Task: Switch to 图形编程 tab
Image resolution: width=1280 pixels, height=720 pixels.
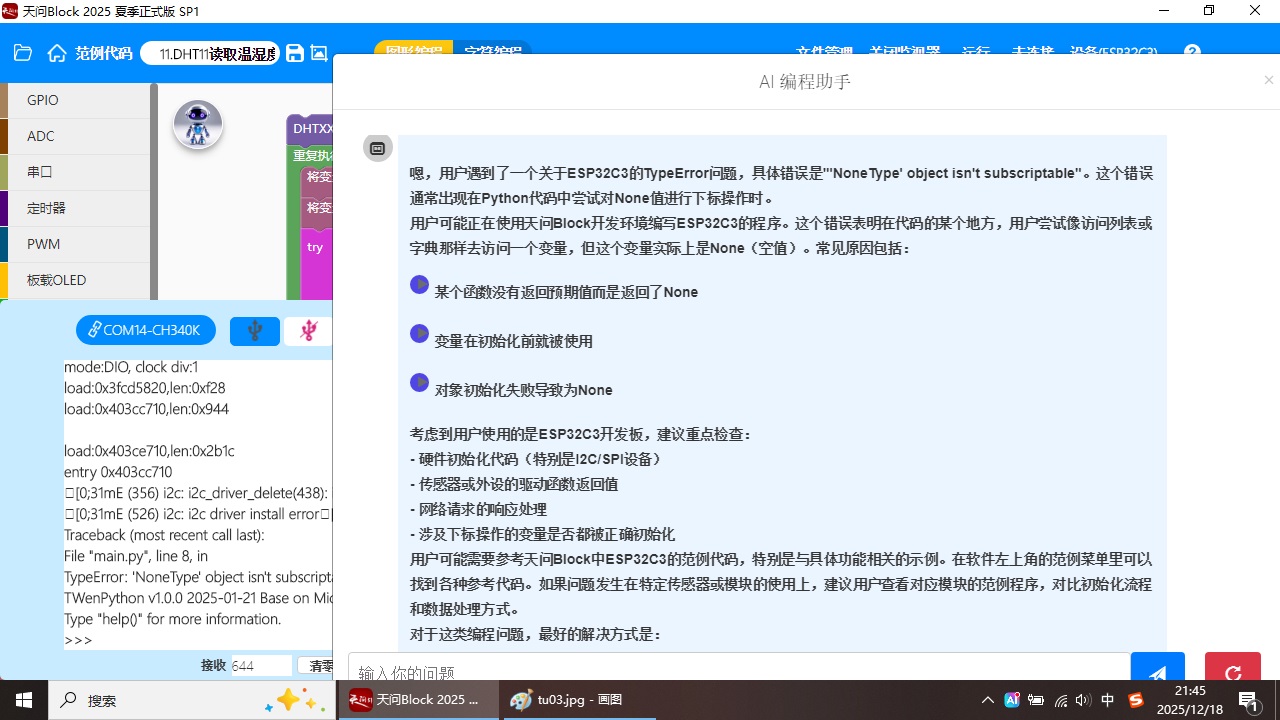Action: coord(413,51)
